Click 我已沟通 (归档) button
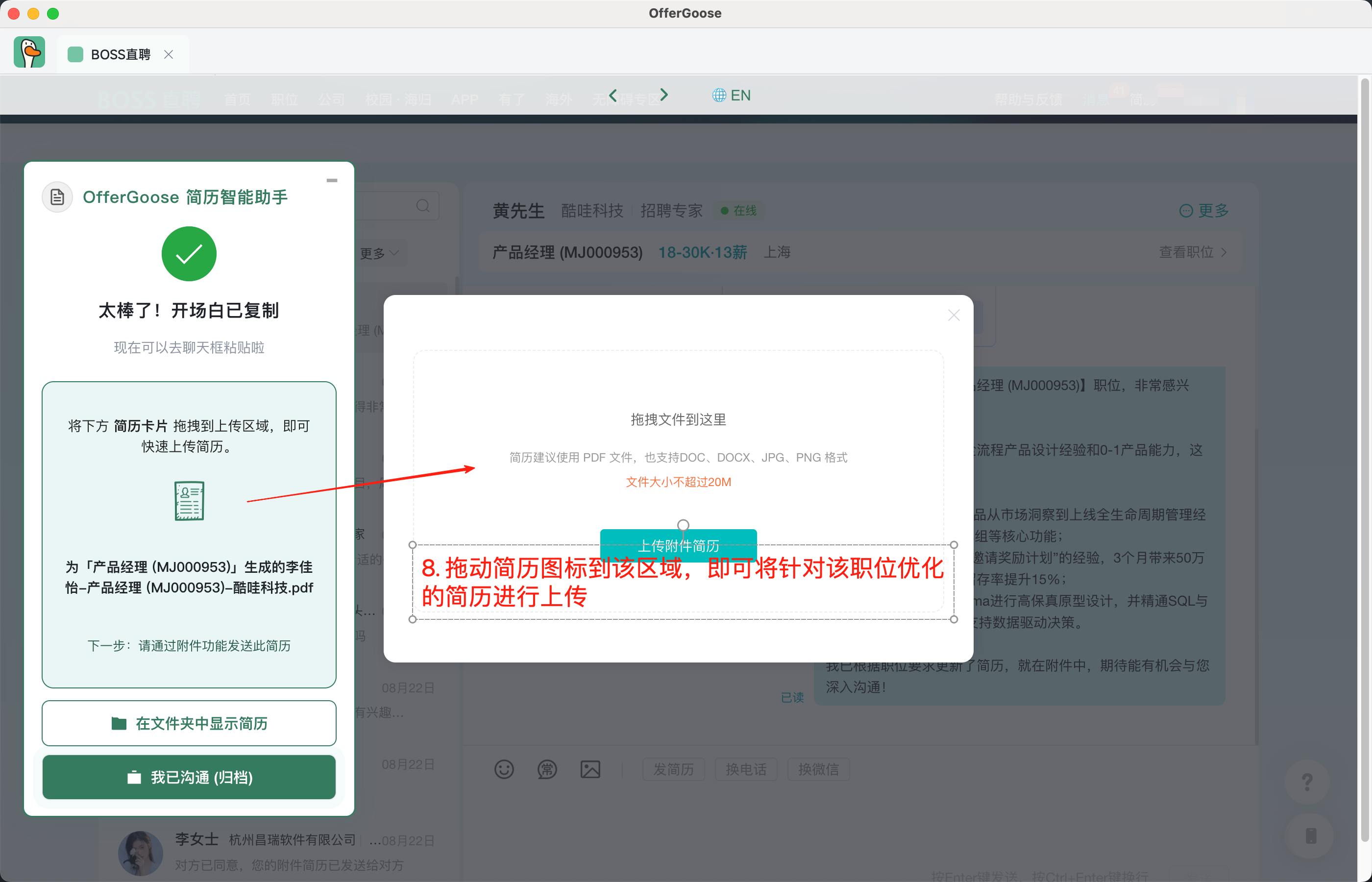1372x882 pixels. click(x=189, y=777)
